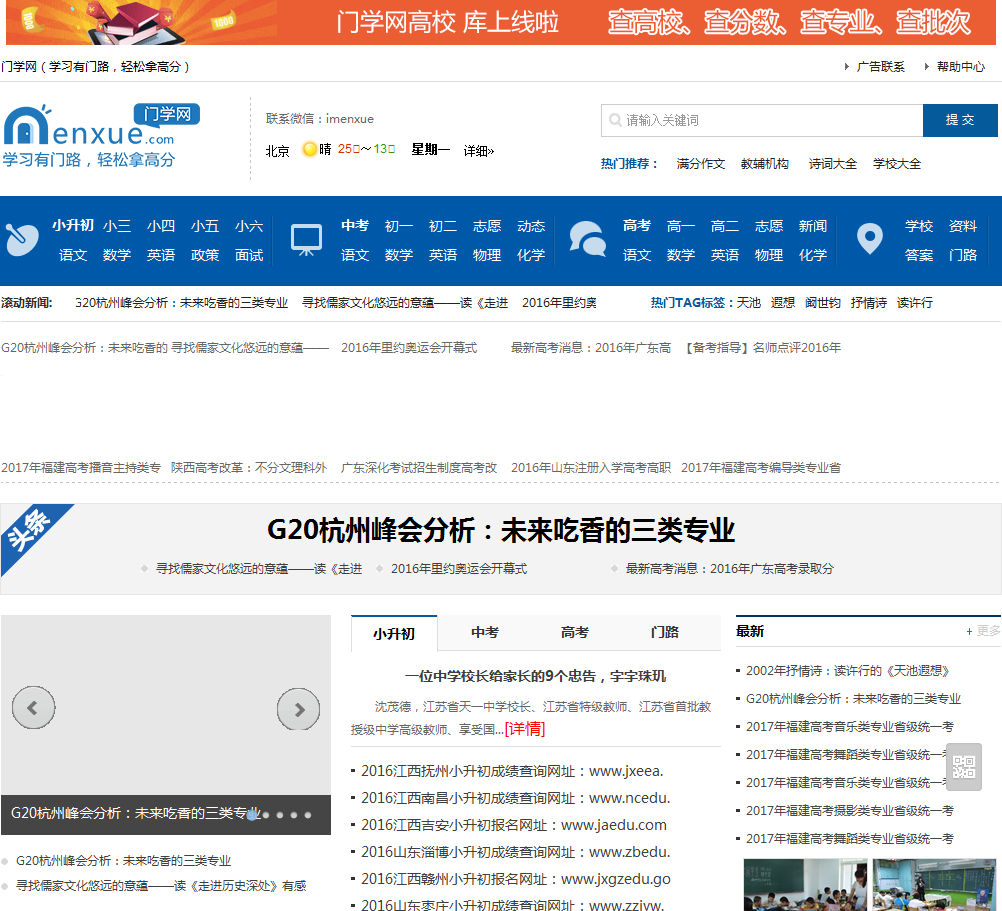Viewport: 1002px width, 911px height.
Task: Open 广东深化考试招生制度高考改 link
Action: click(419, 468)
